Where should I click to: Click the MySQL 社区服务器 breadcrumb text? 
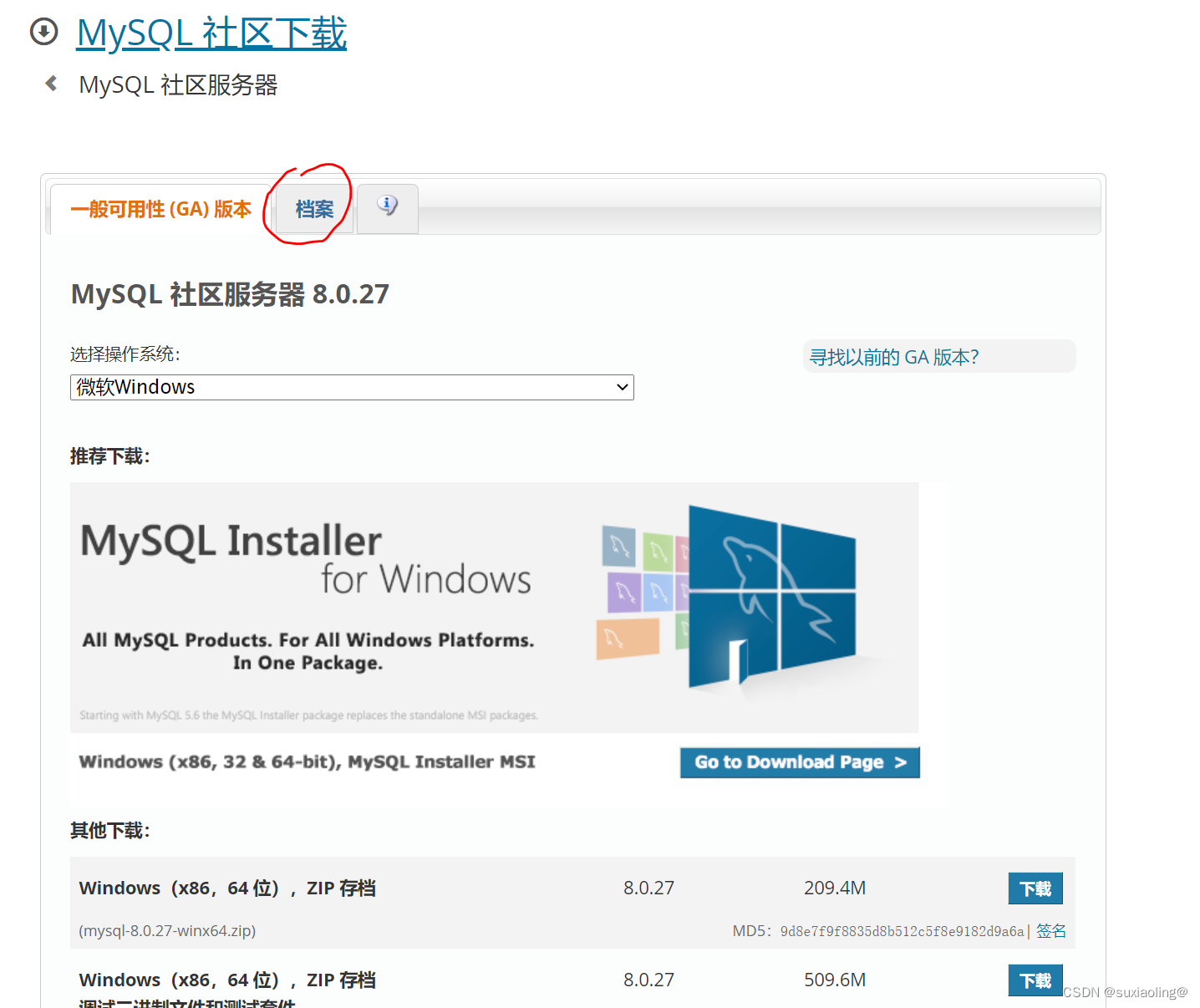(178, 84)
